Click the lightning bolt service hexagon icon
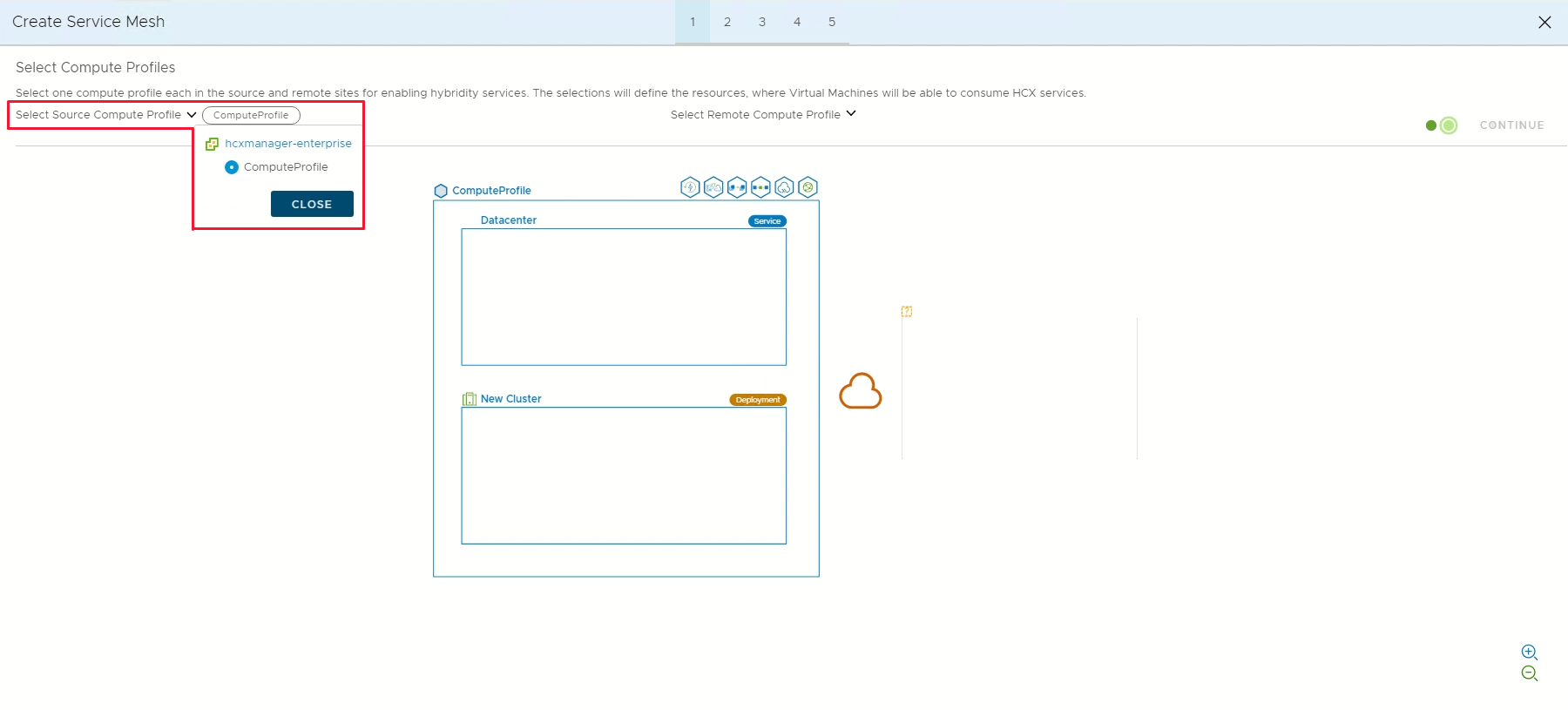1568x710 pixels. [690, 187]
